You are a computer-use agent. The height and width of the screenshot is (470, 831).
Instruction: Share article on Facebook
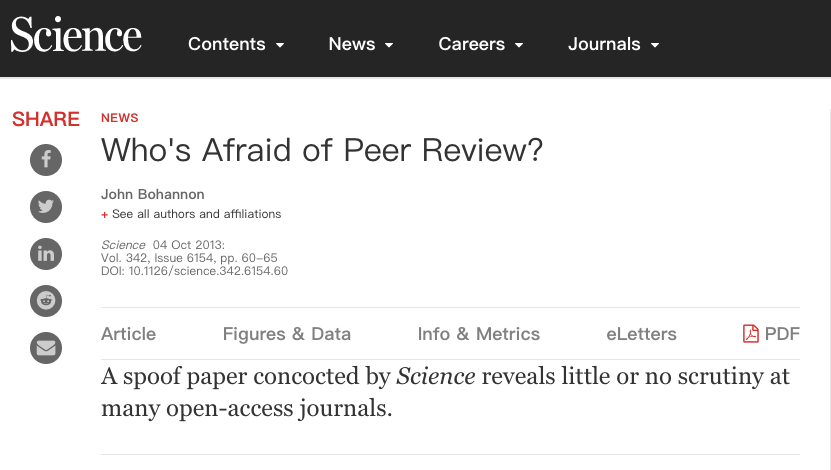pyautogui.click(x=46, y=160)
